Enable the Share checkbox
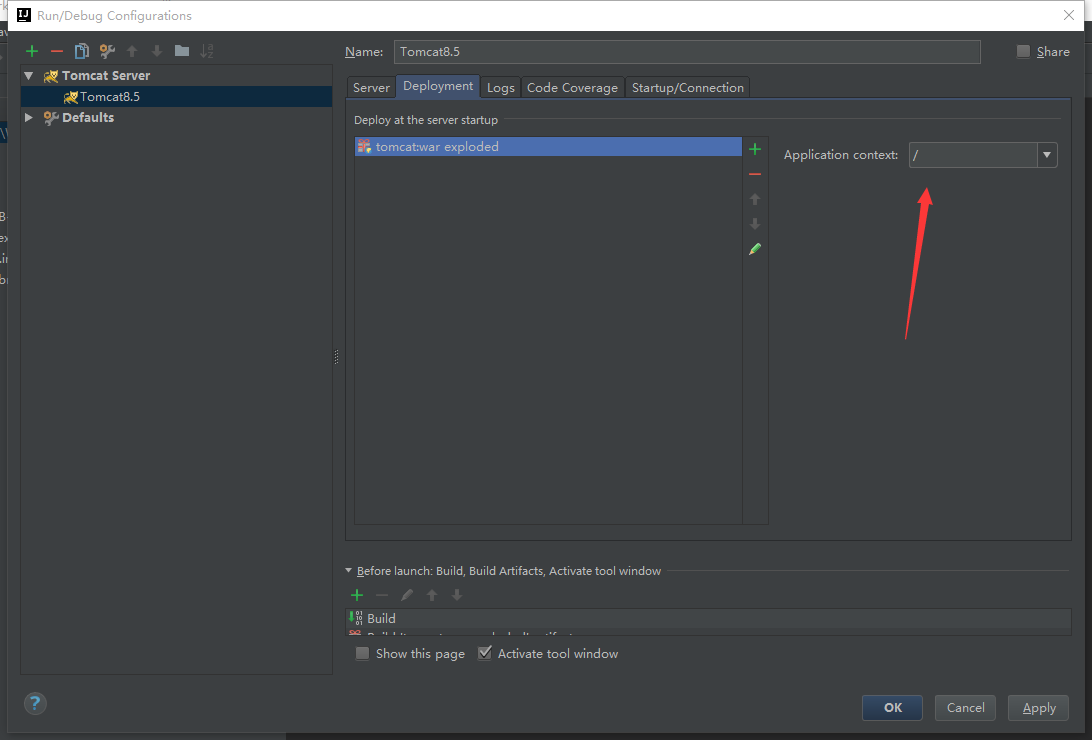The image size is (1092, 740). 1023,52
